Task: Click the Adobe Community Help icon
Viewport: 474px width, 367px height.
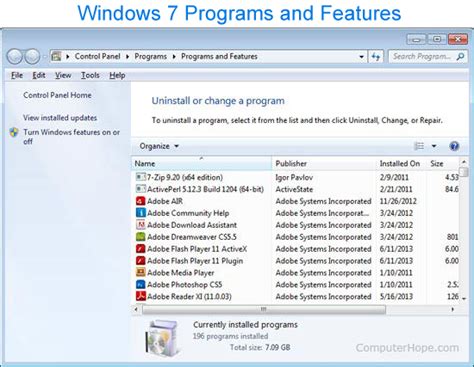Action: 141,213
